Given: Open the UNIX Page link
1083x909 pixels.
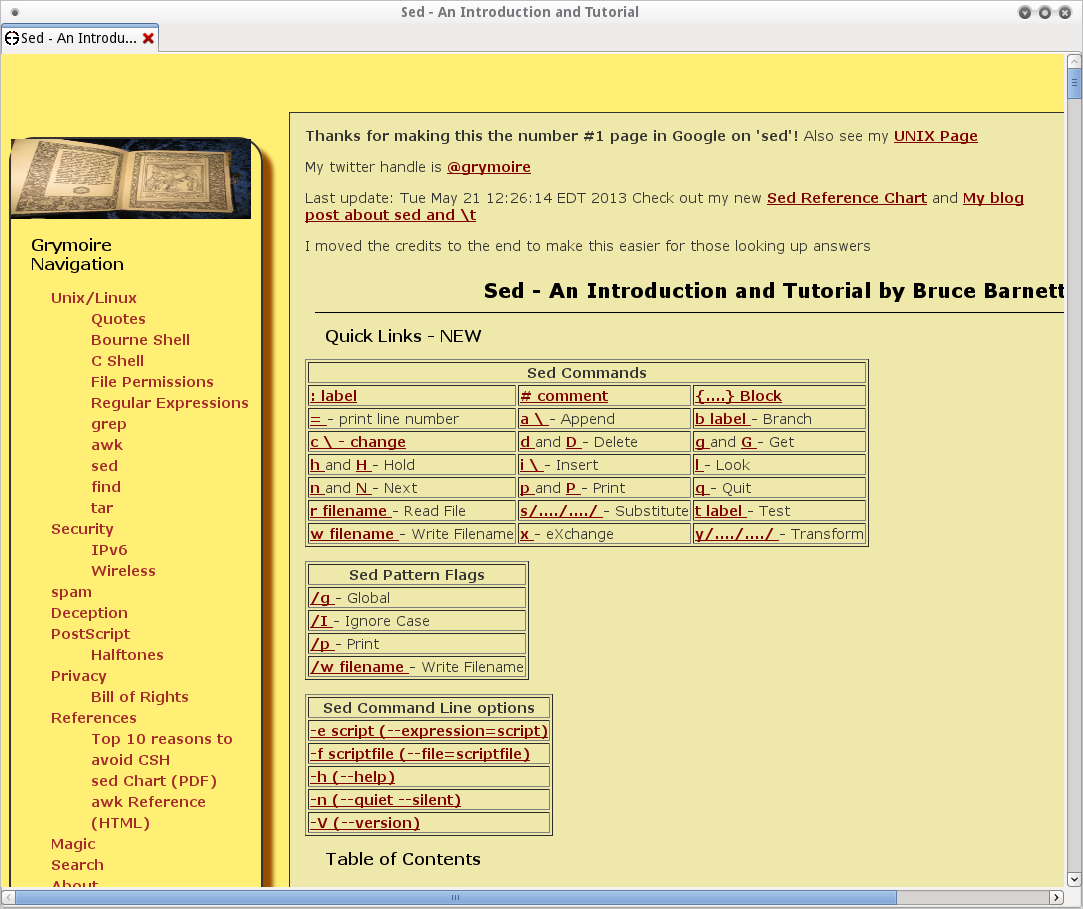Looking at the screenshot, I should 935,136.
